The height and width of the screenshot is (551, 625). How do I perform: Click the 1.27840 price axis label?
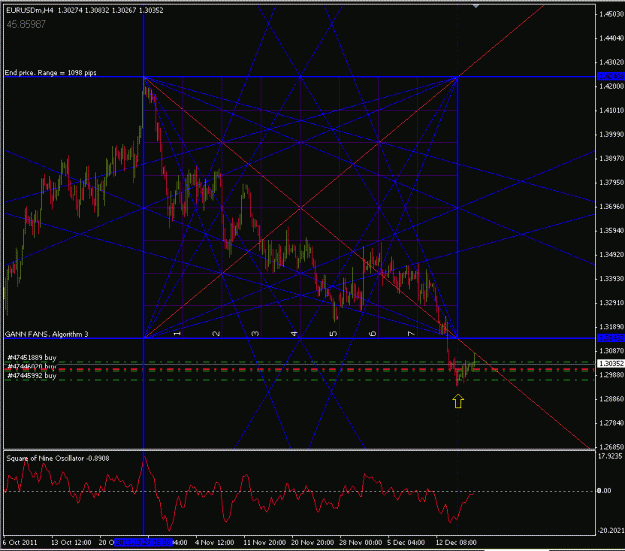(611, 423)
